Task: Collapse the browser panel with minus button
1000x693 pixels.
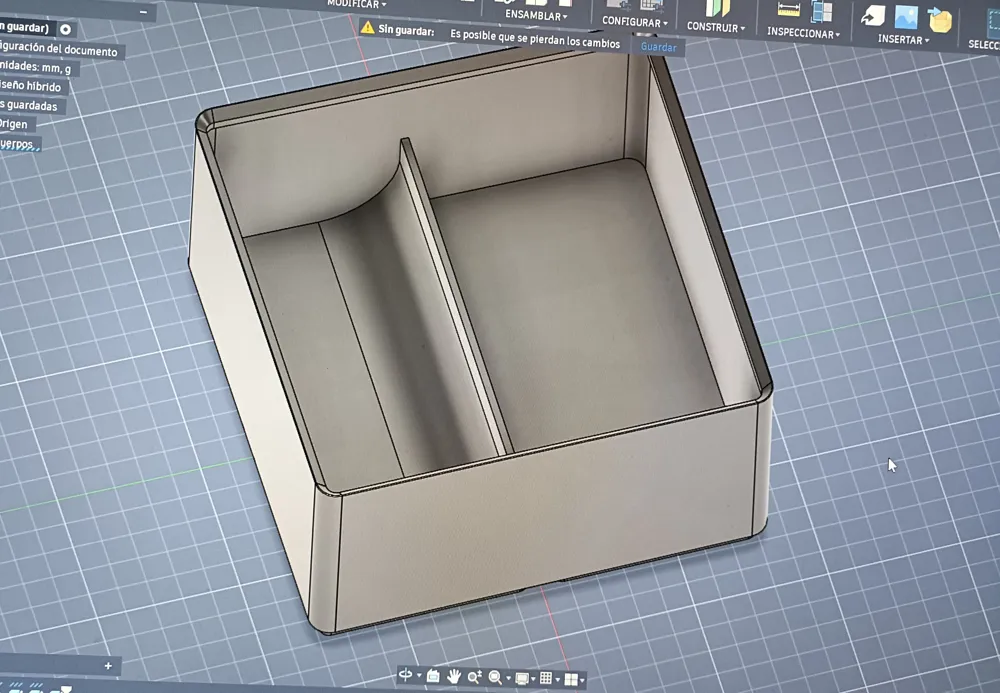Action: click(143, 12)
